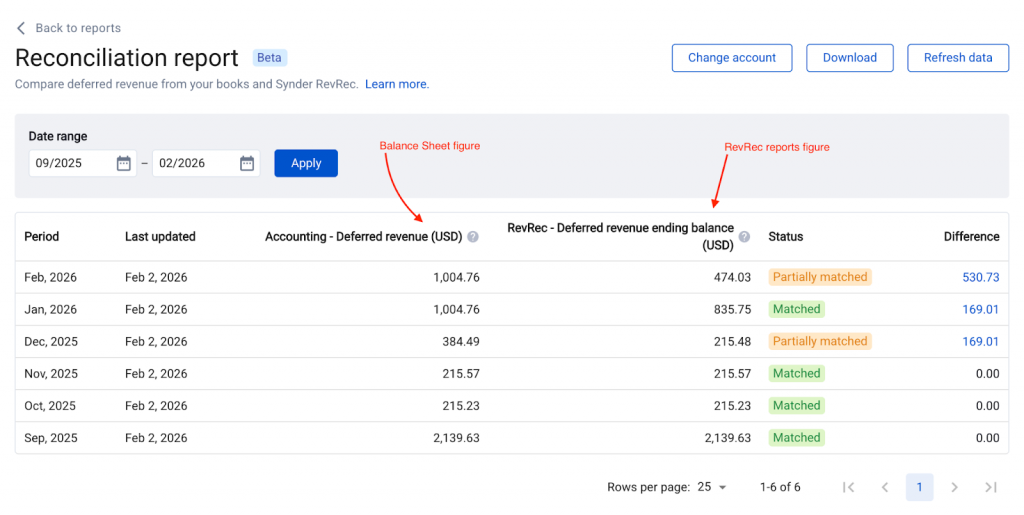This screenshot has height=515, width=1024.
Task: Download the reconciliation report
Action: tap(850, 58)
